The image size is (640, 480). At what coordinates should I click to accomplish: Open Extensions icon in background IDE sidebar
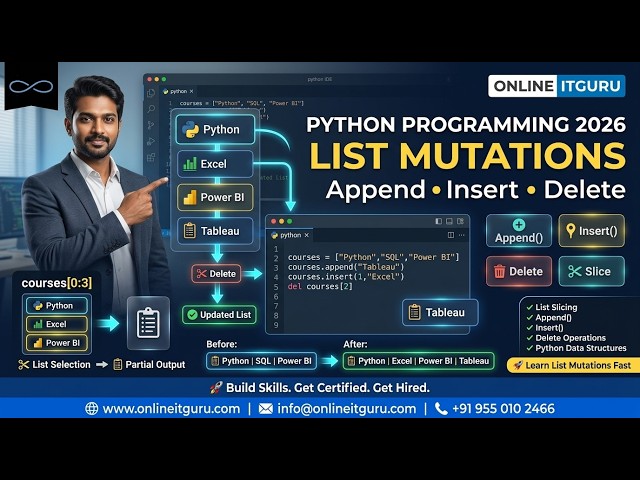[x=151, y=157]
